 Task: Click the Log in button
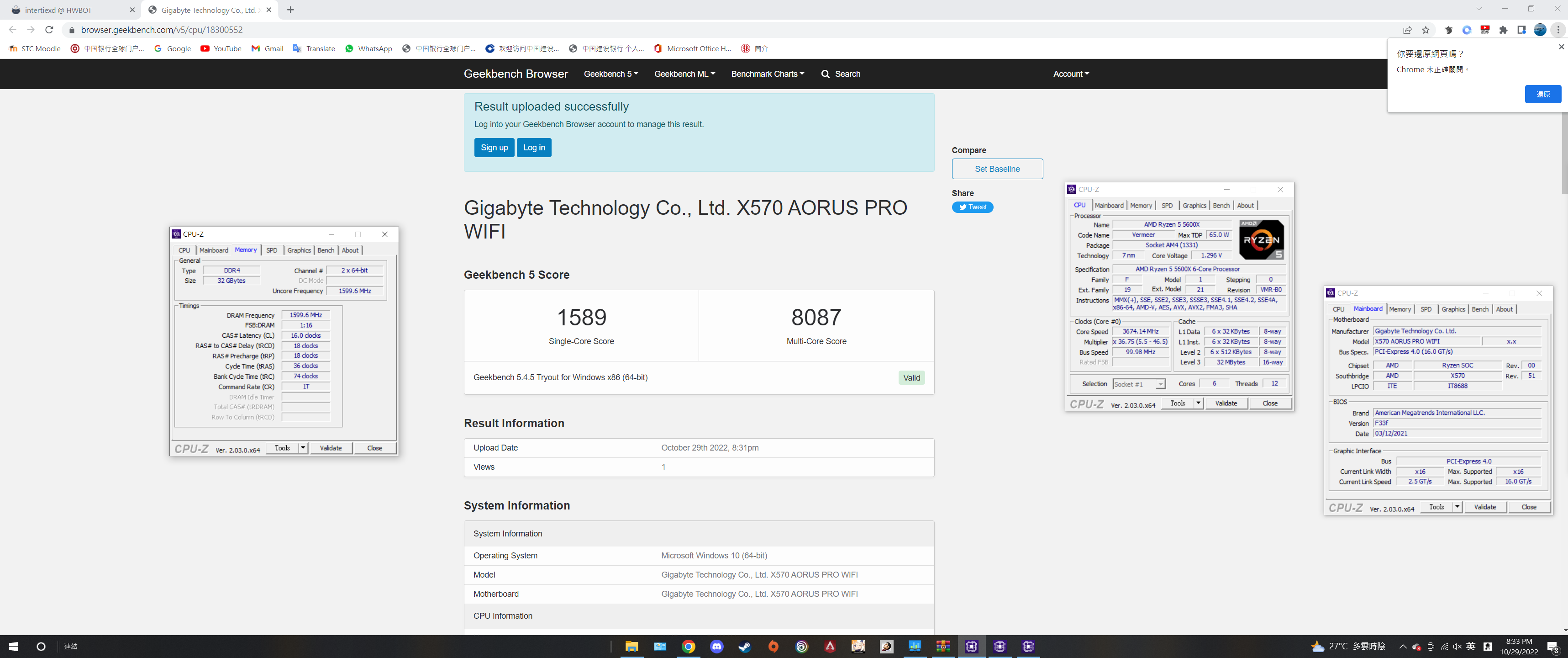(x=534, y=148)
